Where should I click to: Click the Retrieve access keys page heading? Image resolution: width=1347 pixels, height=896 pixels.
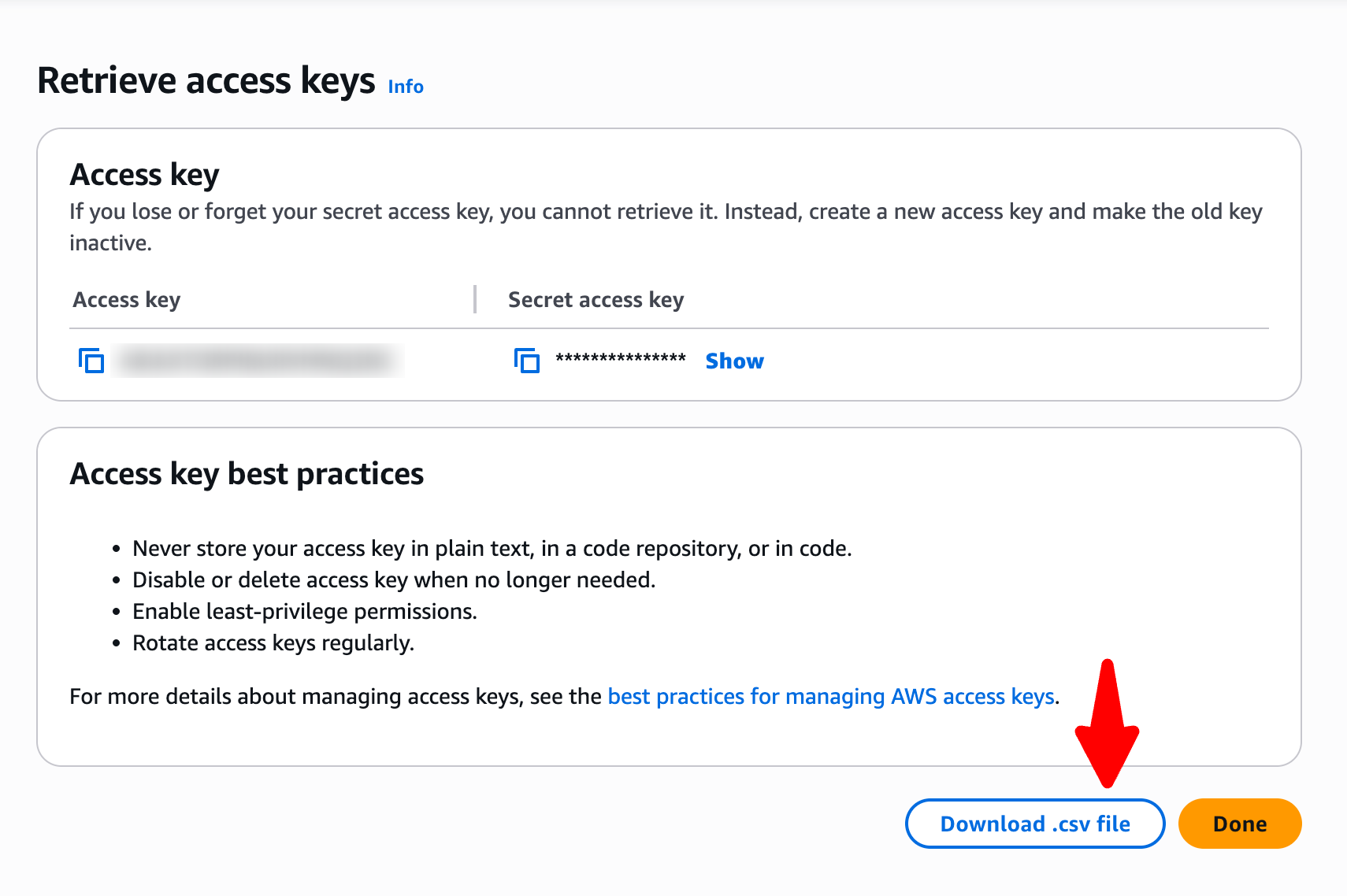point(206,81)
